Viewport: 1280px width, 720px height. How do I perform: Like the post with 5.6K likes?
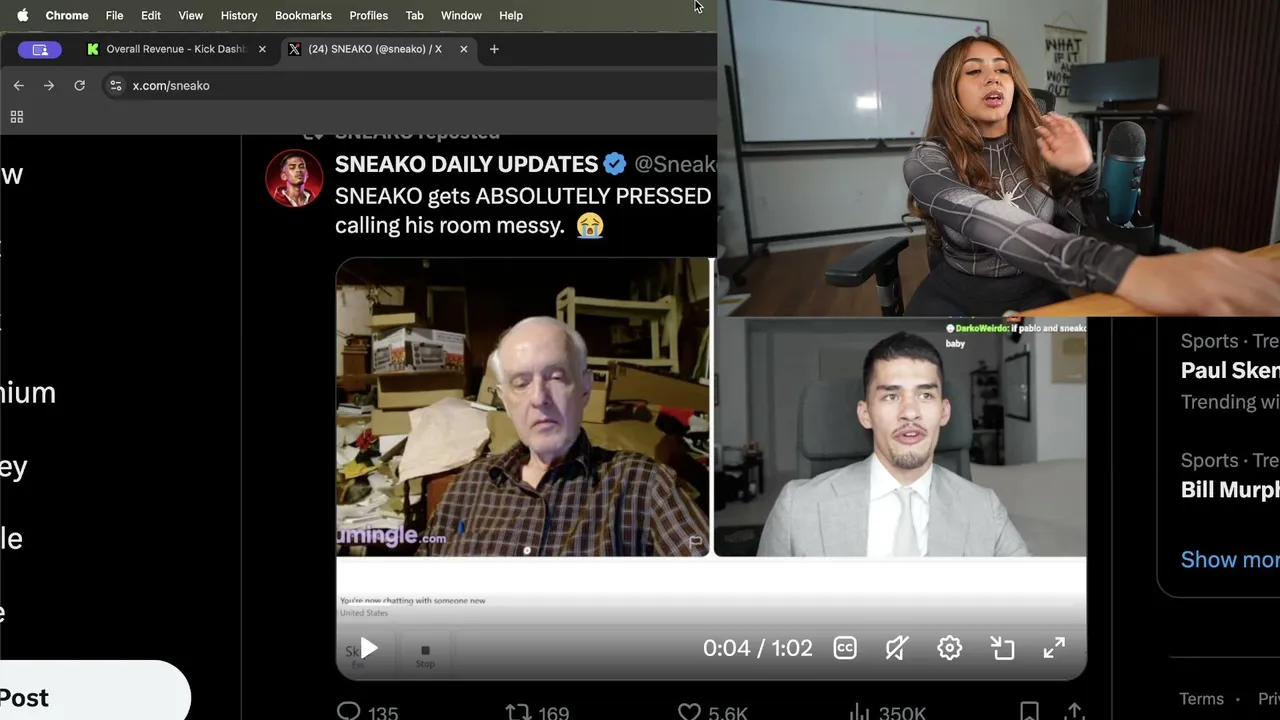pos(712,713)
